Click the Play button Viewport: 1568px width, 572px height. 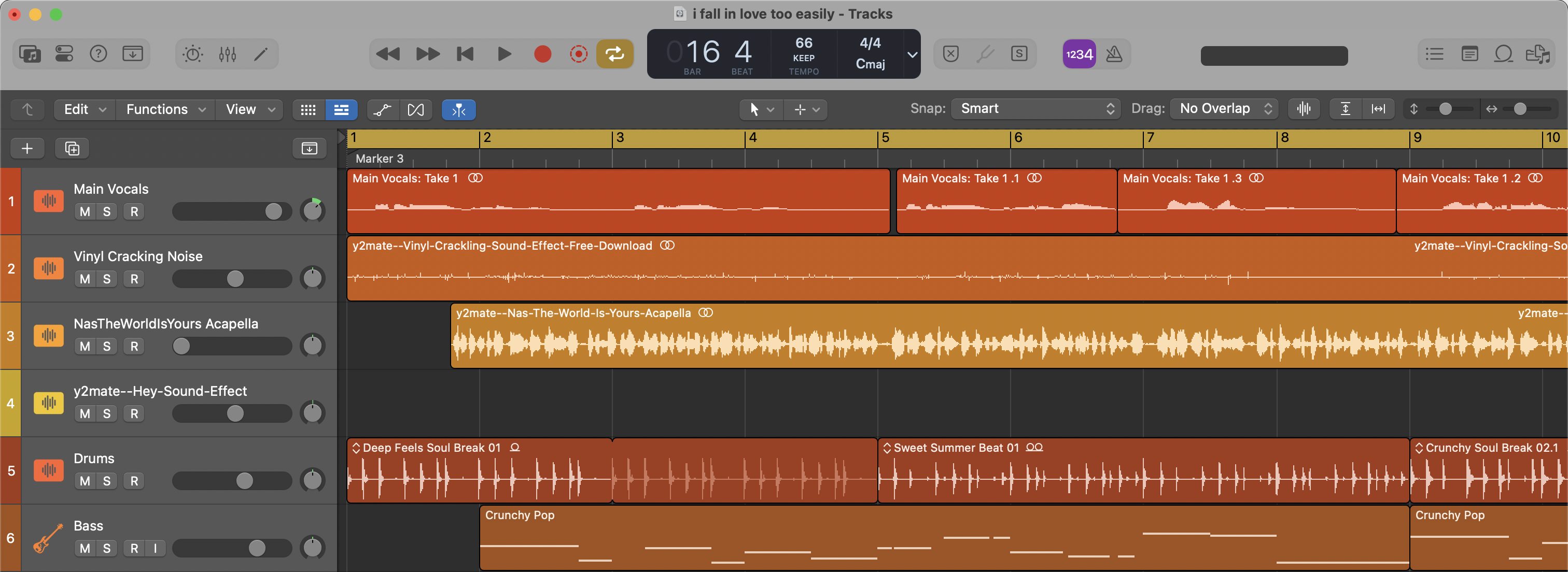(x=504, y=53)
